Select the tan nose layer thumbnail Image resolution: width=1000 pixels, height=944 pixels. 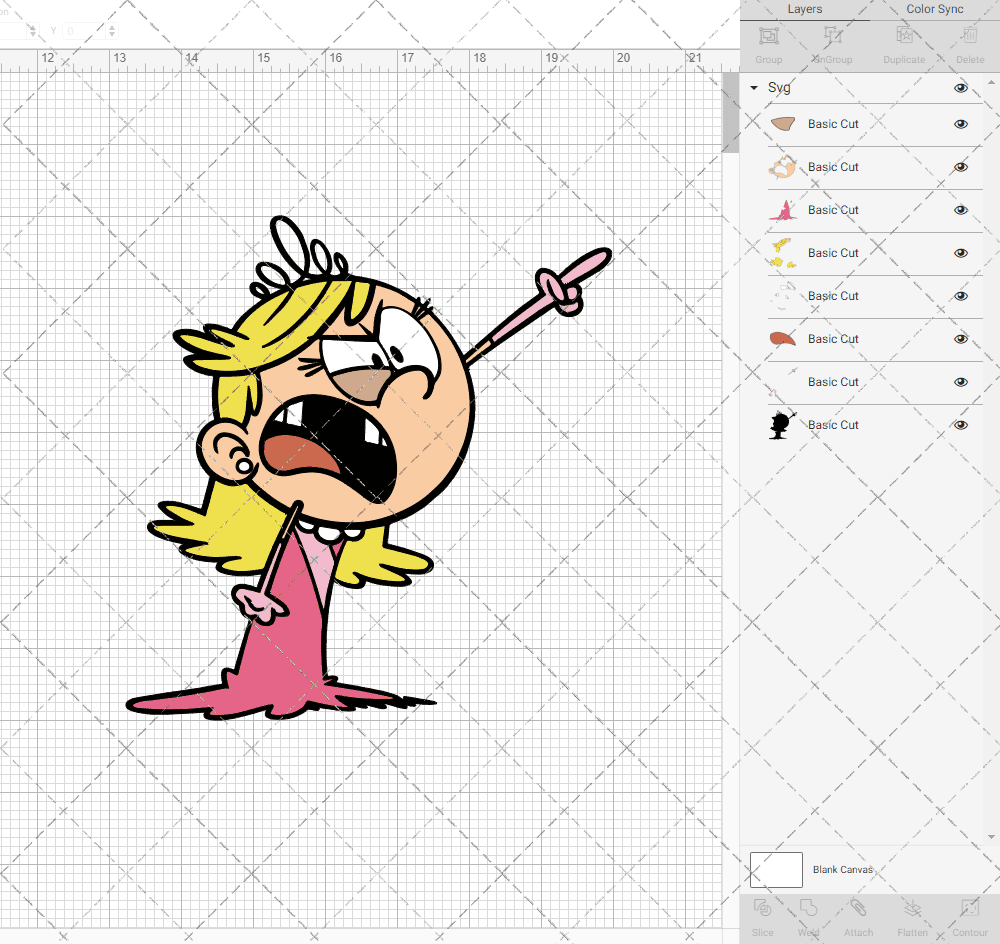[x=783, y=124]
